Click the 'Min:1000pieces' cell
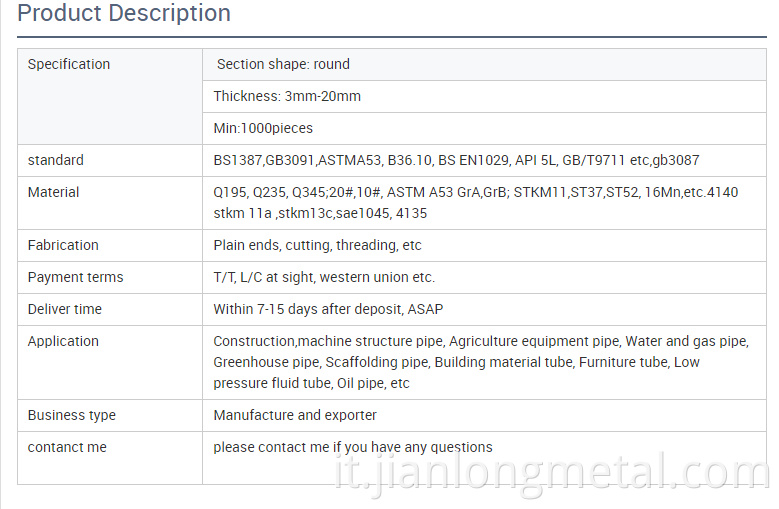 point(263,128)
